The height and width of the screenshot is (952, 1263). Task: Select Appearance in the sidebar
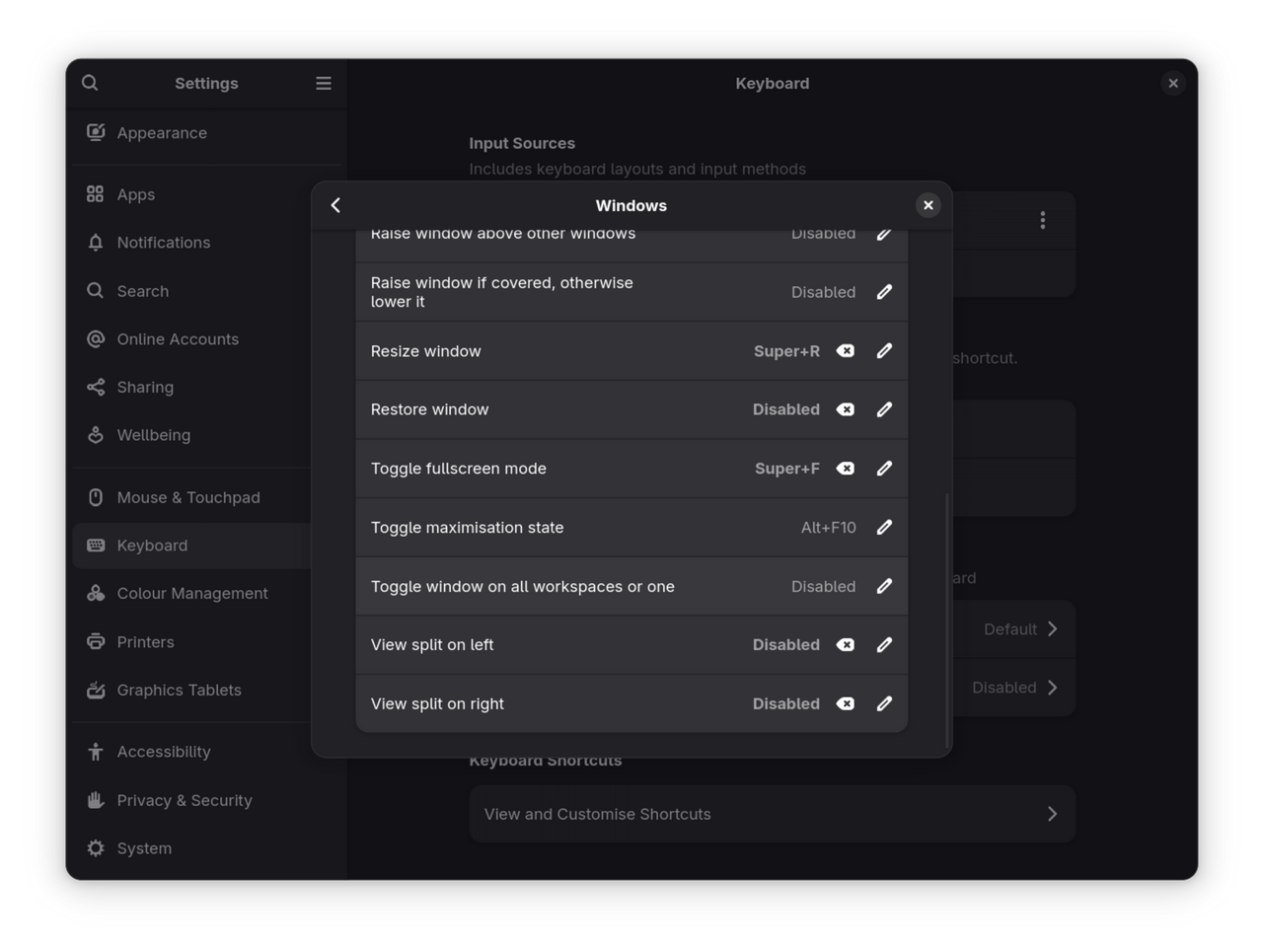click(x=162, y=133)
